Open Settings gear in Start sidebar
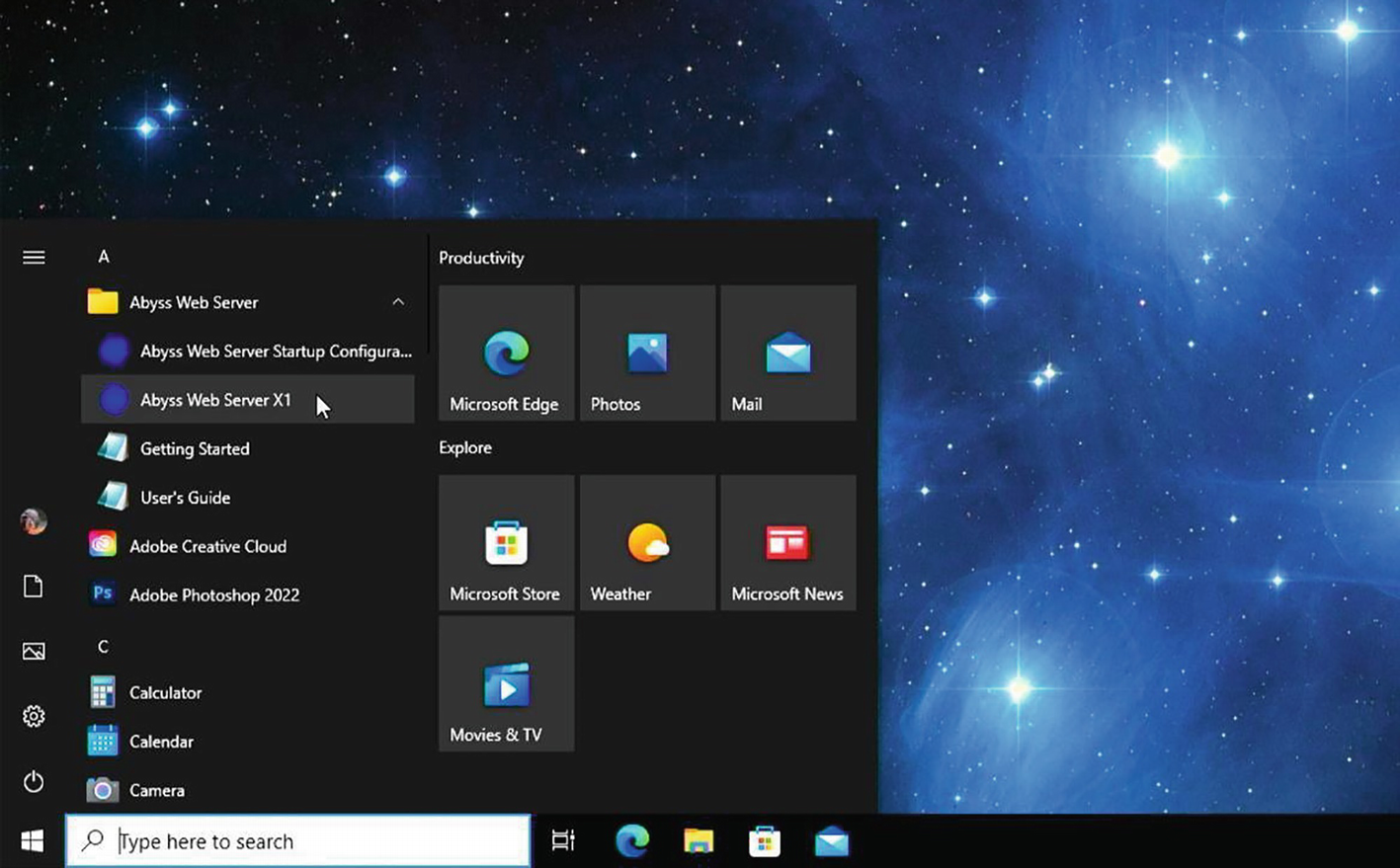Image resolution: width=1400 pixels, height=868 pixels. pyautogui.click(x=34, y=716)
